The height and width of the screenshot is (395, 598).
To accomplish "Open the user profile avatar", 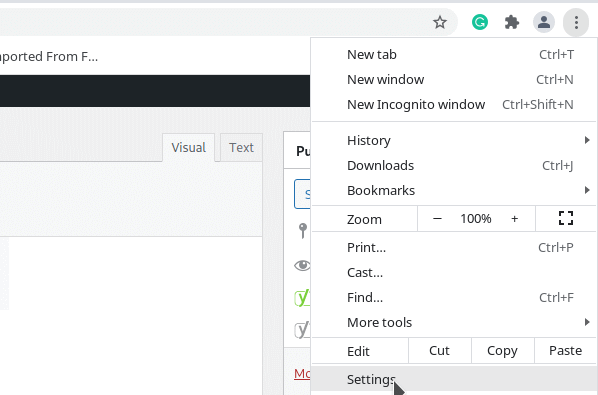I will click(x=543, y=22).
